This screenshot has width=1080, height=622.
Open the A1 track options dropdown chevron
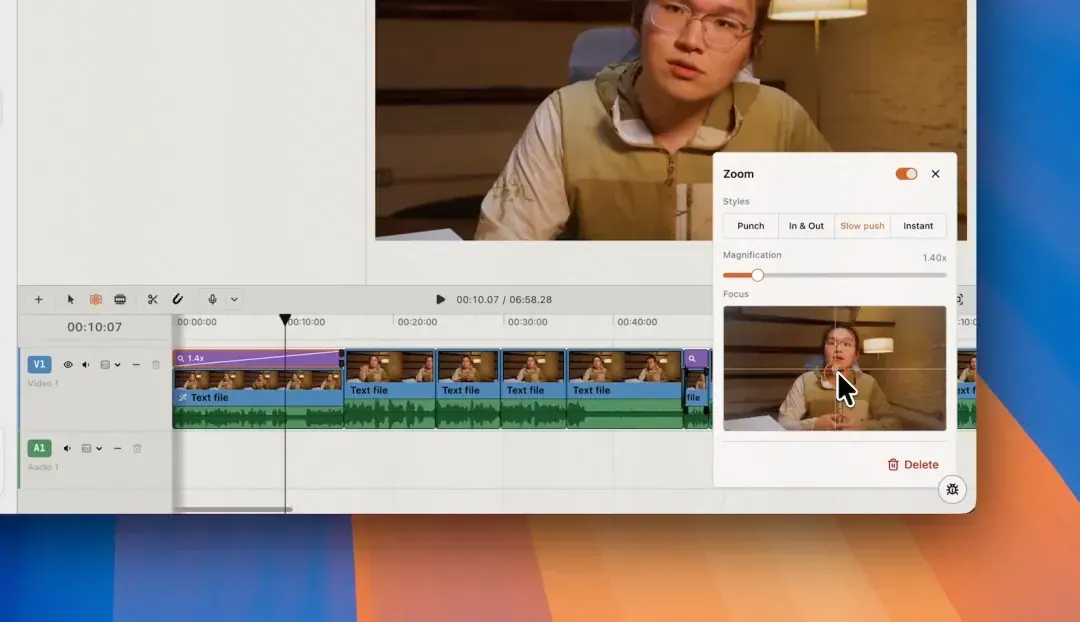[99, 449]
